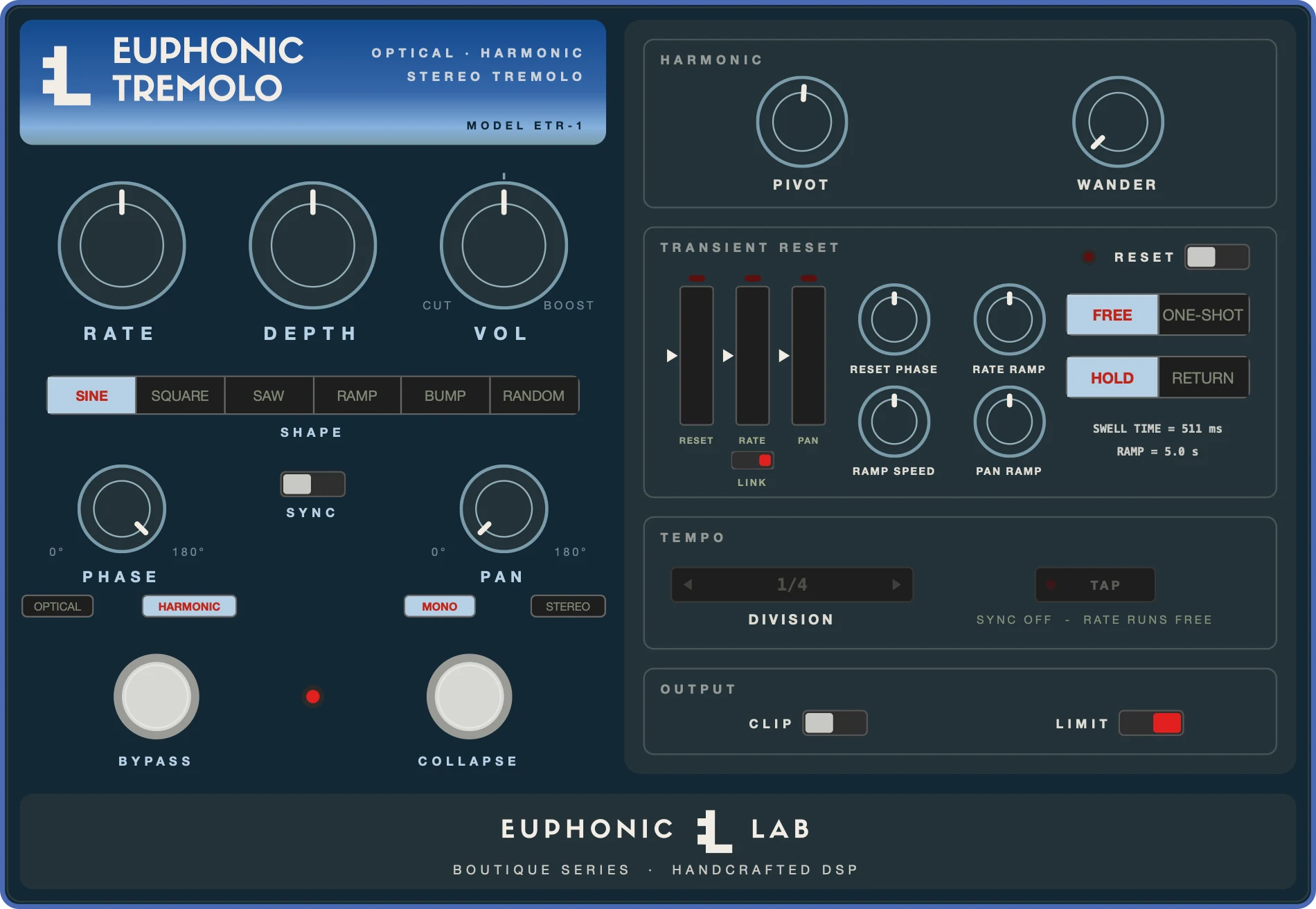Image resolution: width=1316 pixels, height=909 pixels.
Task: Toggle the SYNC switch
Action: 313,484
